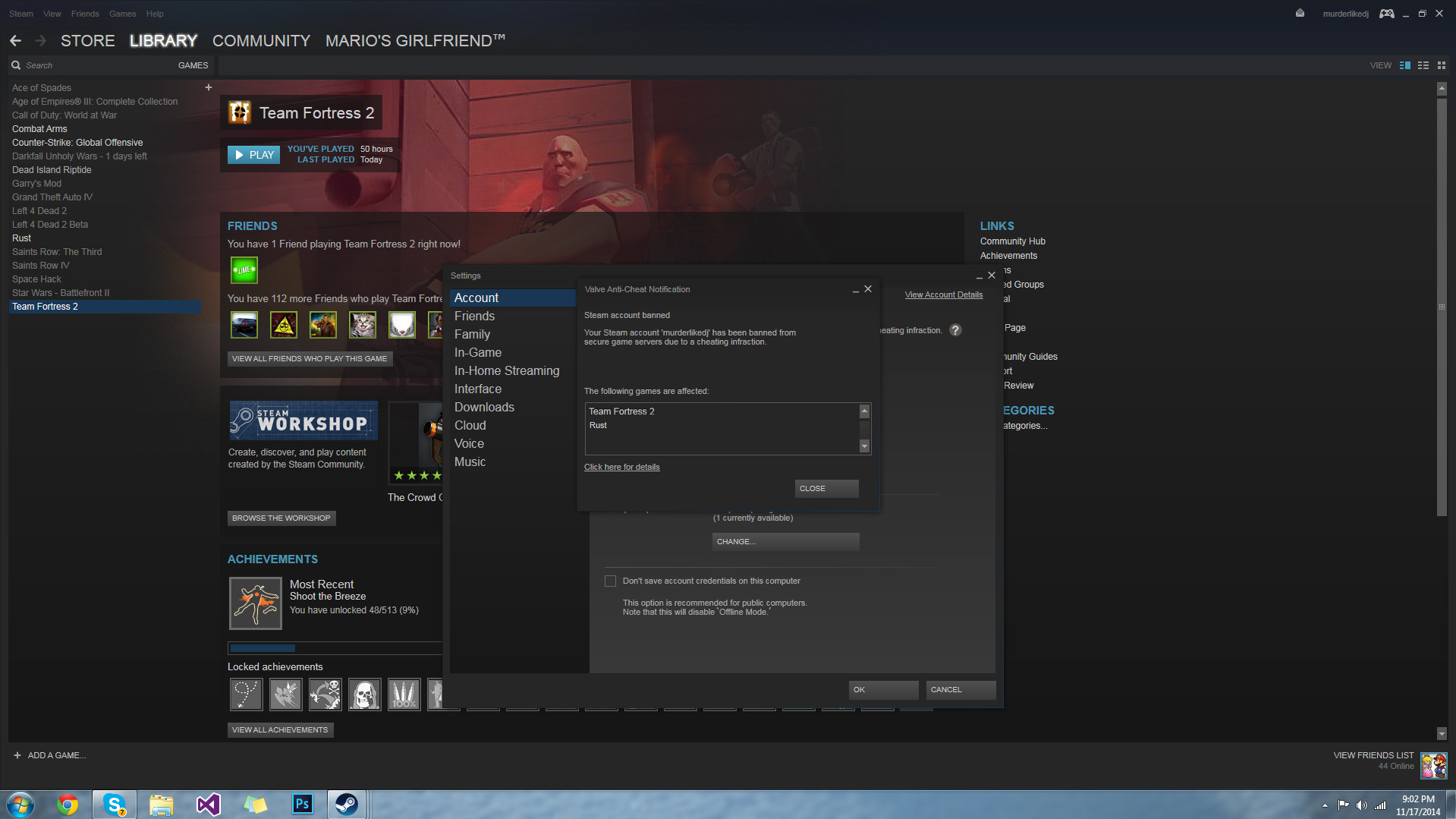Screen dimensions: 1456x819
Task: Select Counter-Strike: Global Offensive in game list
Action: [x=77, y=143]
